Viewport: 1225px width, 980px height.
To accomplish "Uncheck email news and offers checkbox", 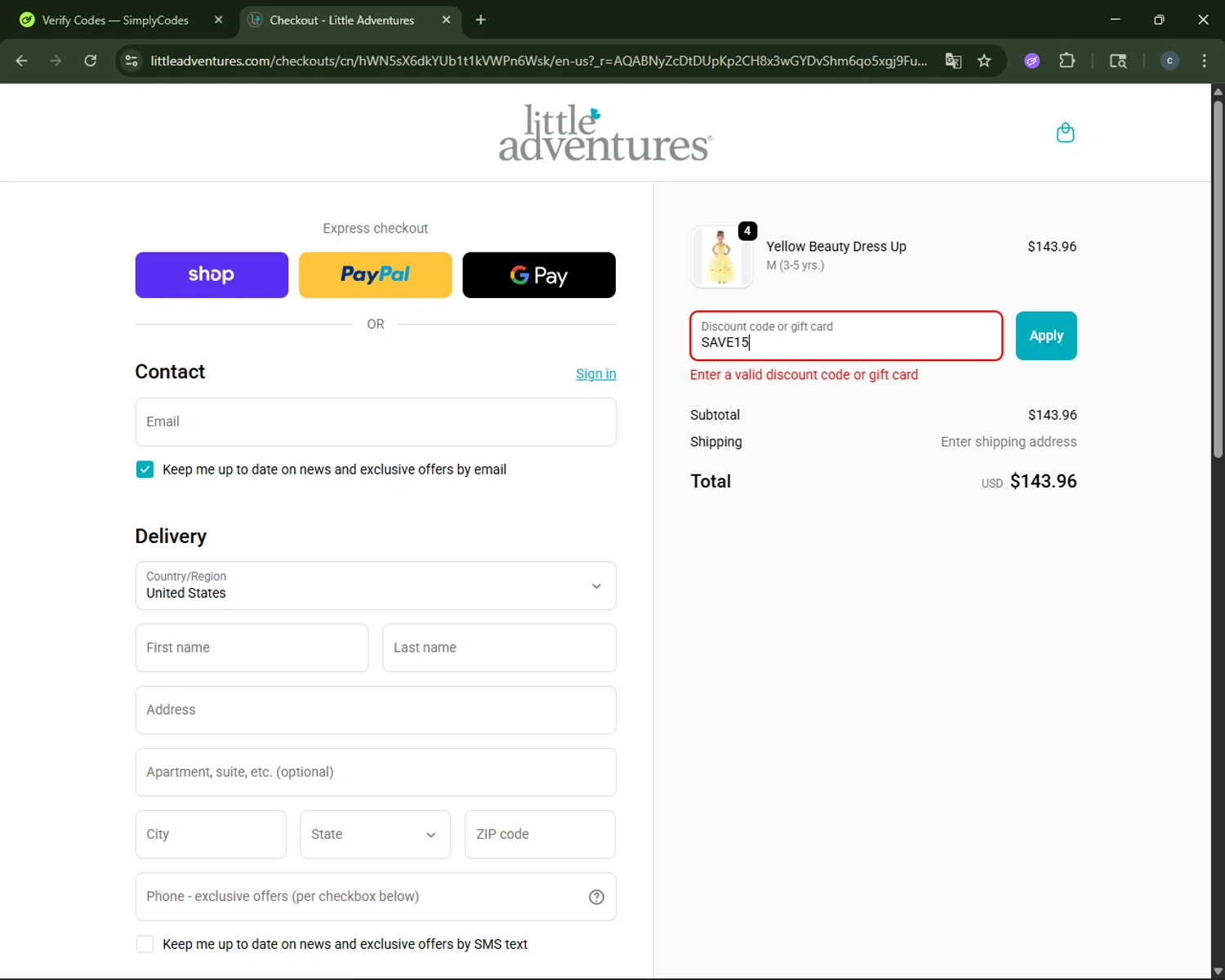I will (145, 470).
